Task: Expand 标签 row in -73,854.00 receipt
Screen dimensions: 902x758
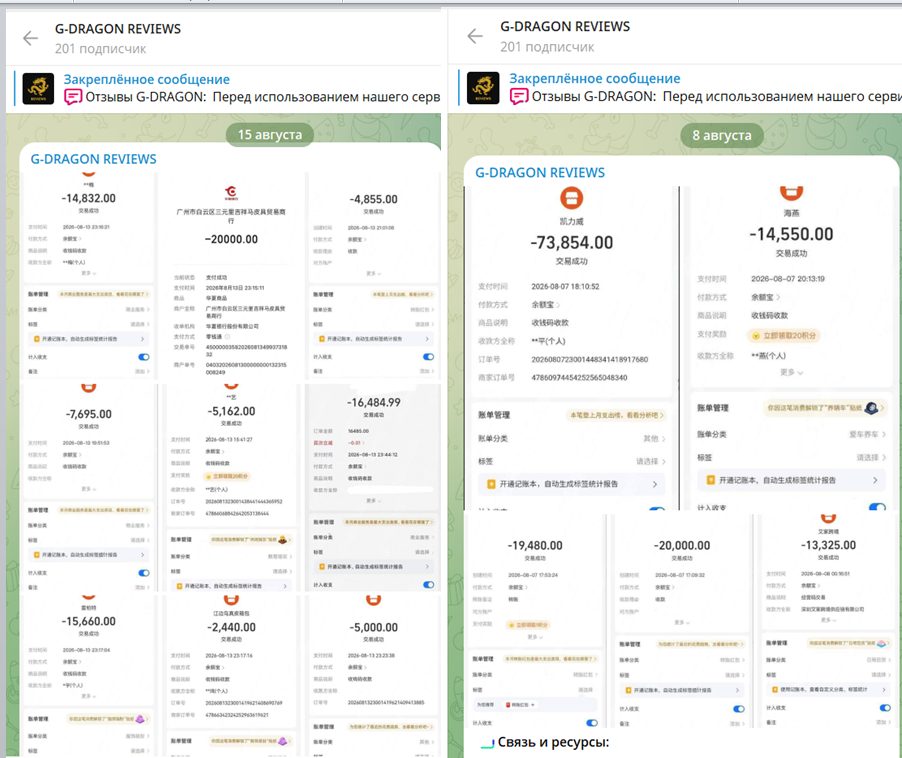Action: coord(571,461)
